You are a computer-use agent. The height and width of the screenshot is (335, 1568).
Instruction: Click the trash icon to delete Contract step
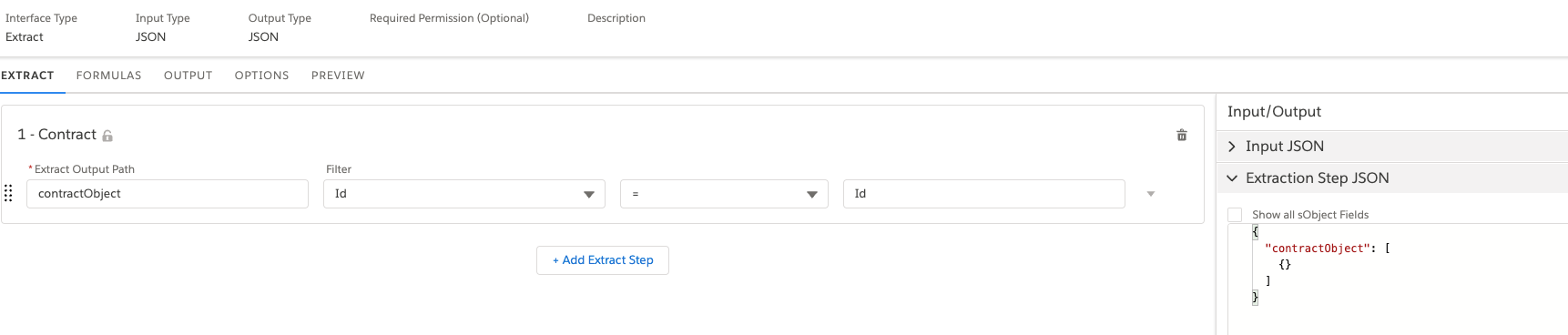point(1182,135)
